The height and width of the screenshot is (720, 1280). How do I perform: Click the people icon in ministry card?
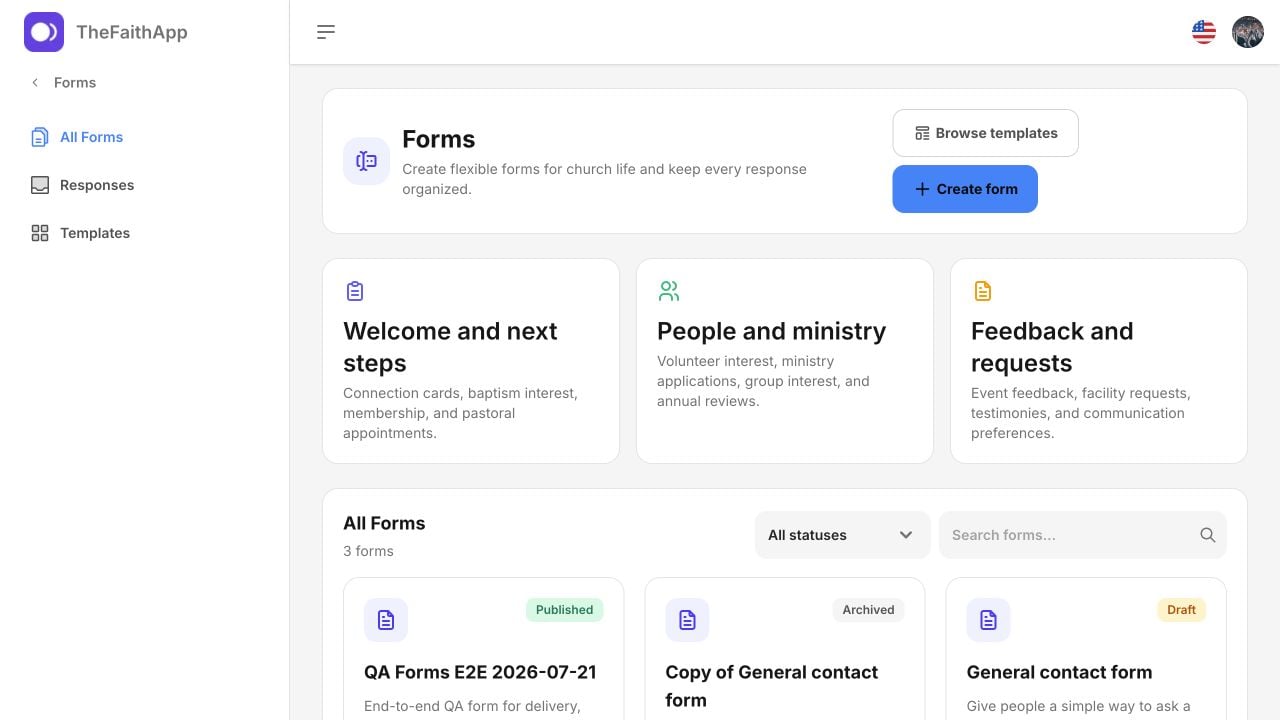click(x=669, y=291)
